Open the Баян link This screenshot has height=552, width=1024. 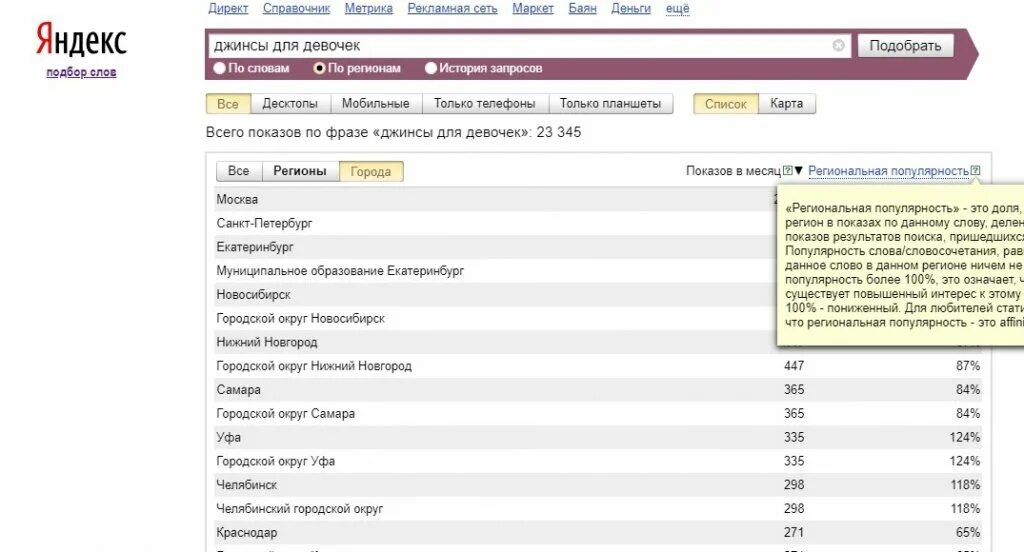click(x=583, y=8)
